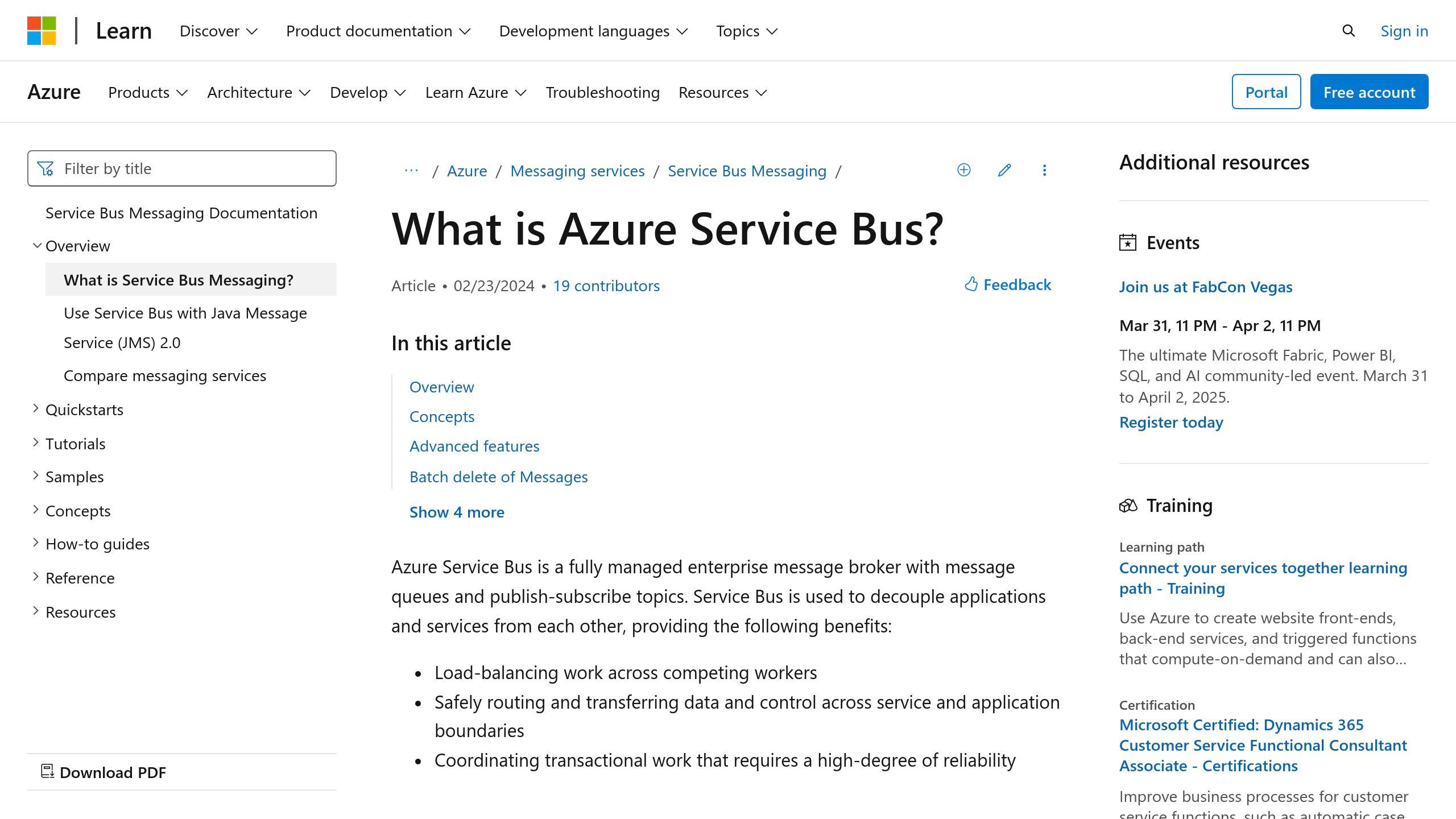The image size is (1456, 819).
Task: Expand the Topics dropdown
Action: point(747,31)
